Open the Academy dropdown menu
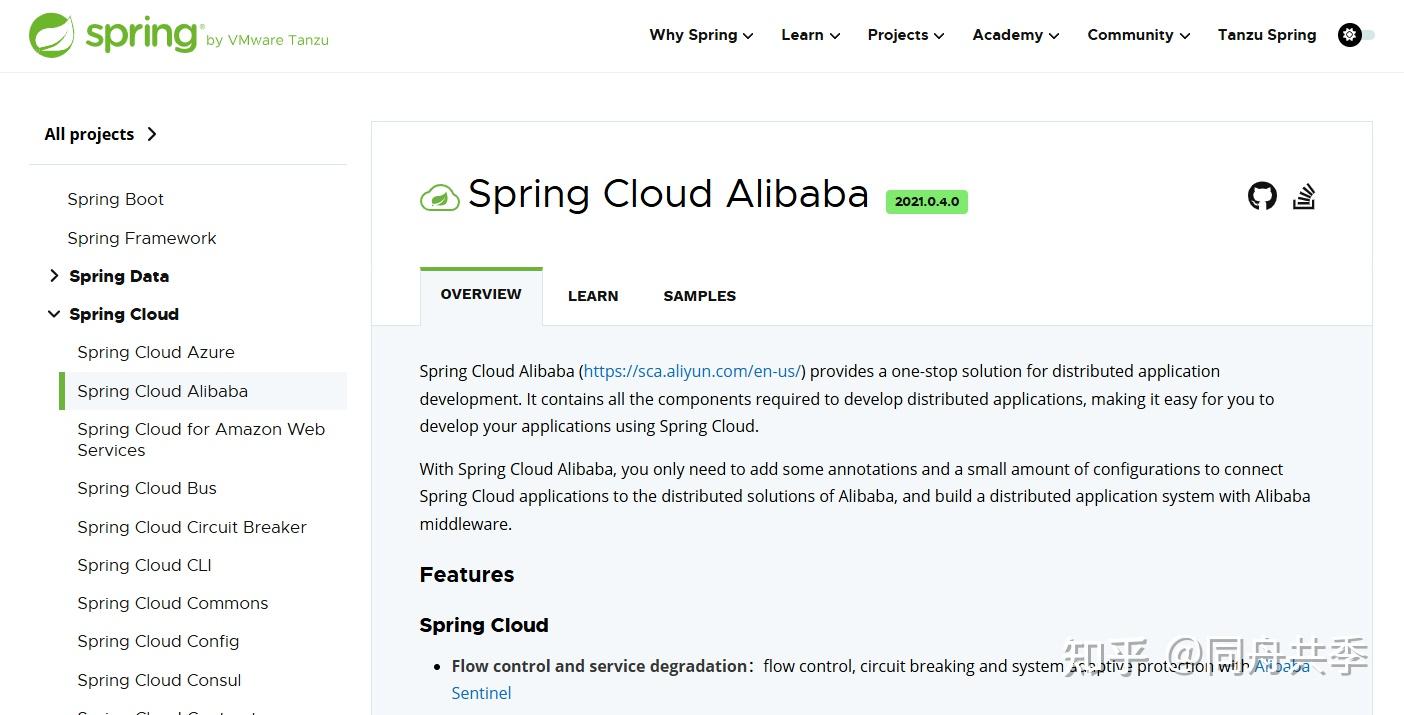This screenshot has height=715, width=1404. pyautogui.click(x=1015, y=35)
